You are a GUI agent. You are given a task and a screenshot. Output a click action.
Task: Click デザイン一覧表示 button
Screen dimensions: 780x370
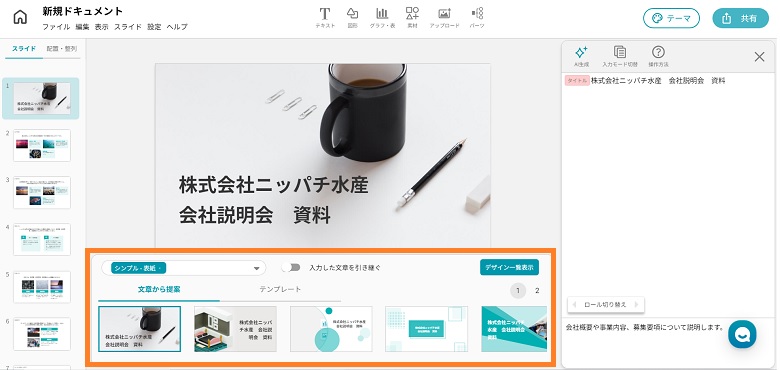(x=509, y=267)
